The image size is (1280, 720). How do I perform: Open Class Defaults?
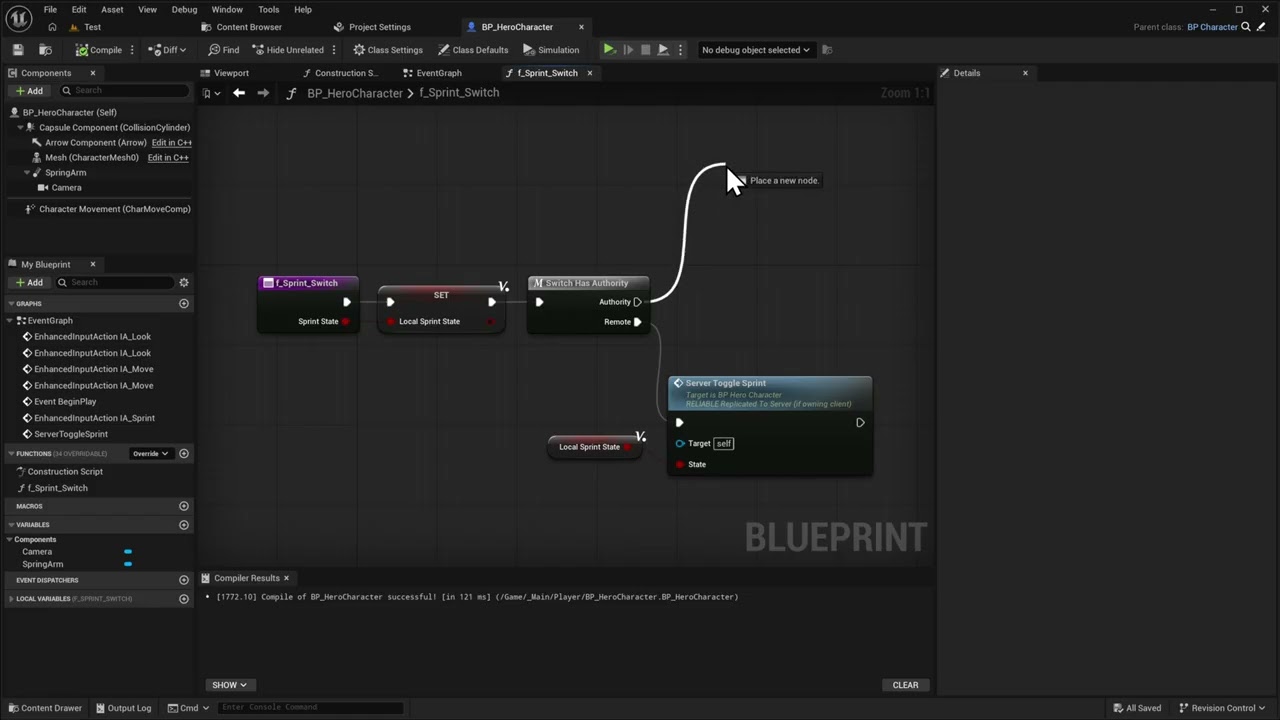tap(473, 50)
